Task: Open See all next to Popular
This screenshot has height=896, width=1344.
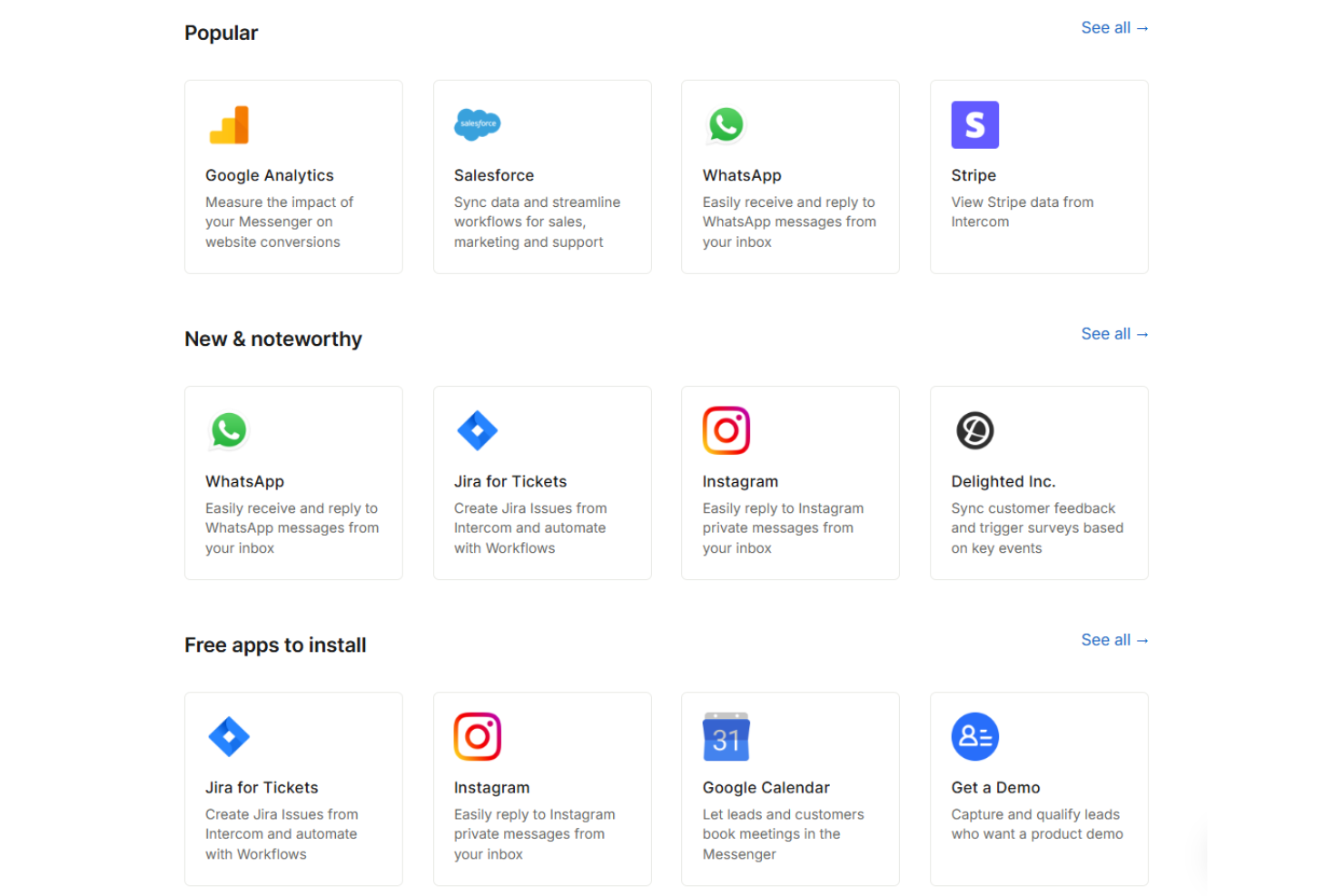Action: 1114,27
